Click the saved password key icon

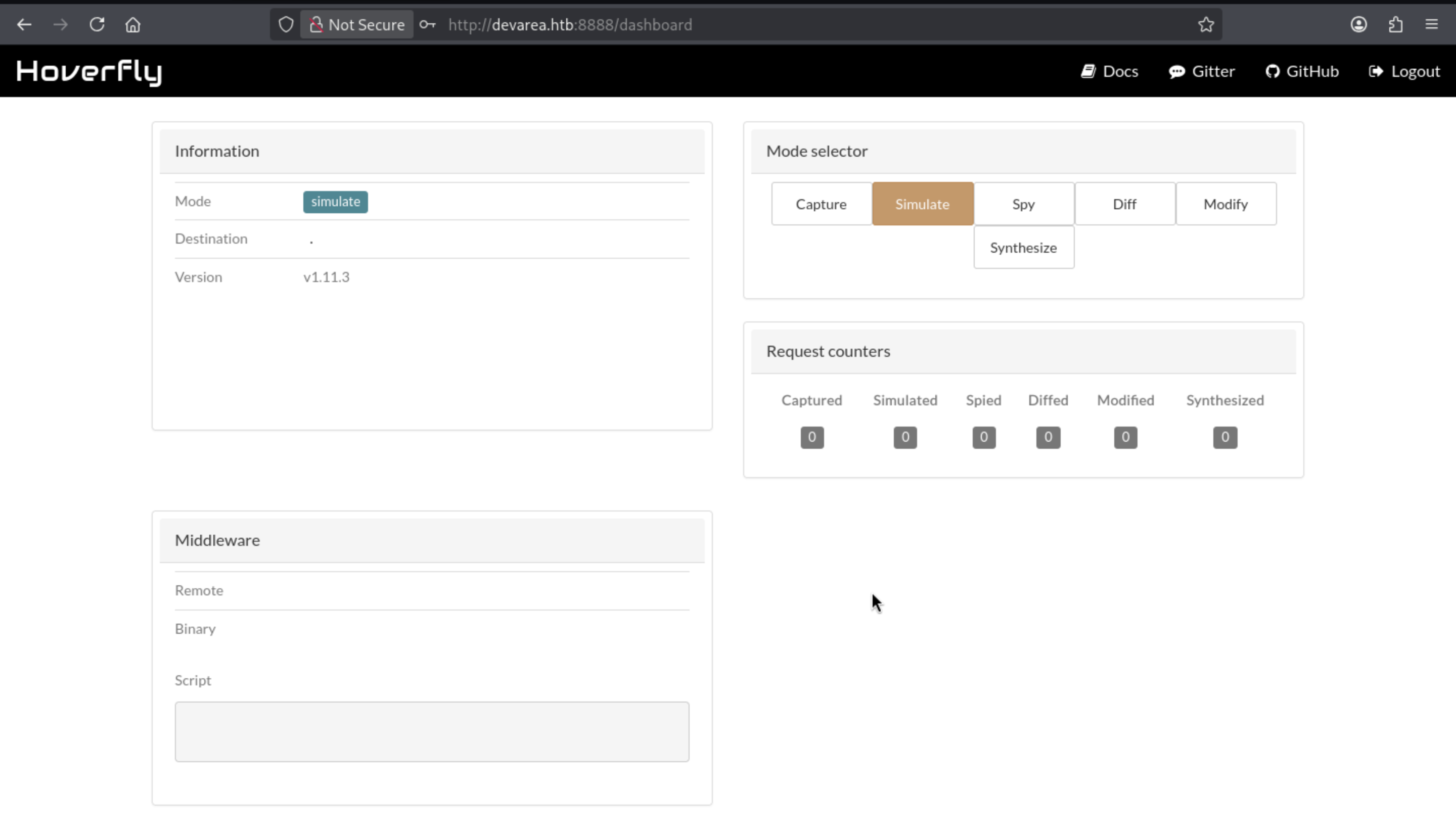tap(427, 25)
